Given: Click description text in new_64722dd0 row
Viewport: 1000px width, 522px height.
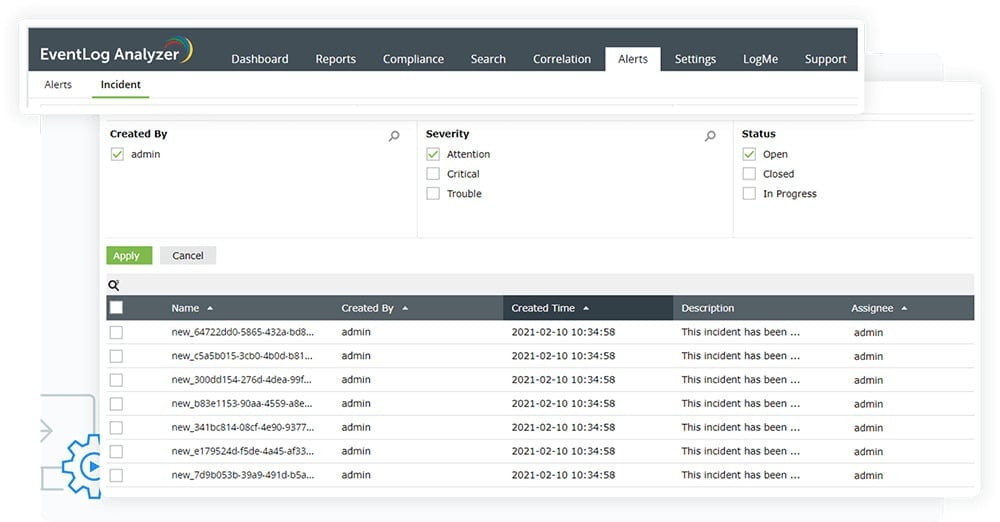Looking at the screenshot, I should tap(740, 332).
